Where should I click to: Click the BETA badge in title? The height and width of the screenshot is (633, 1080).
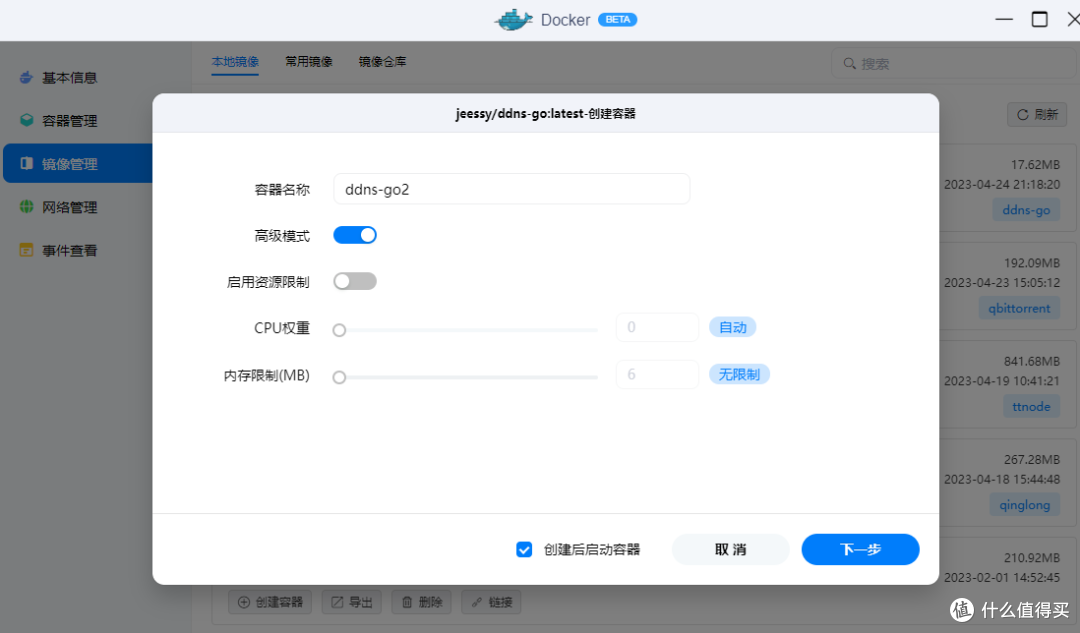point(617,19)
